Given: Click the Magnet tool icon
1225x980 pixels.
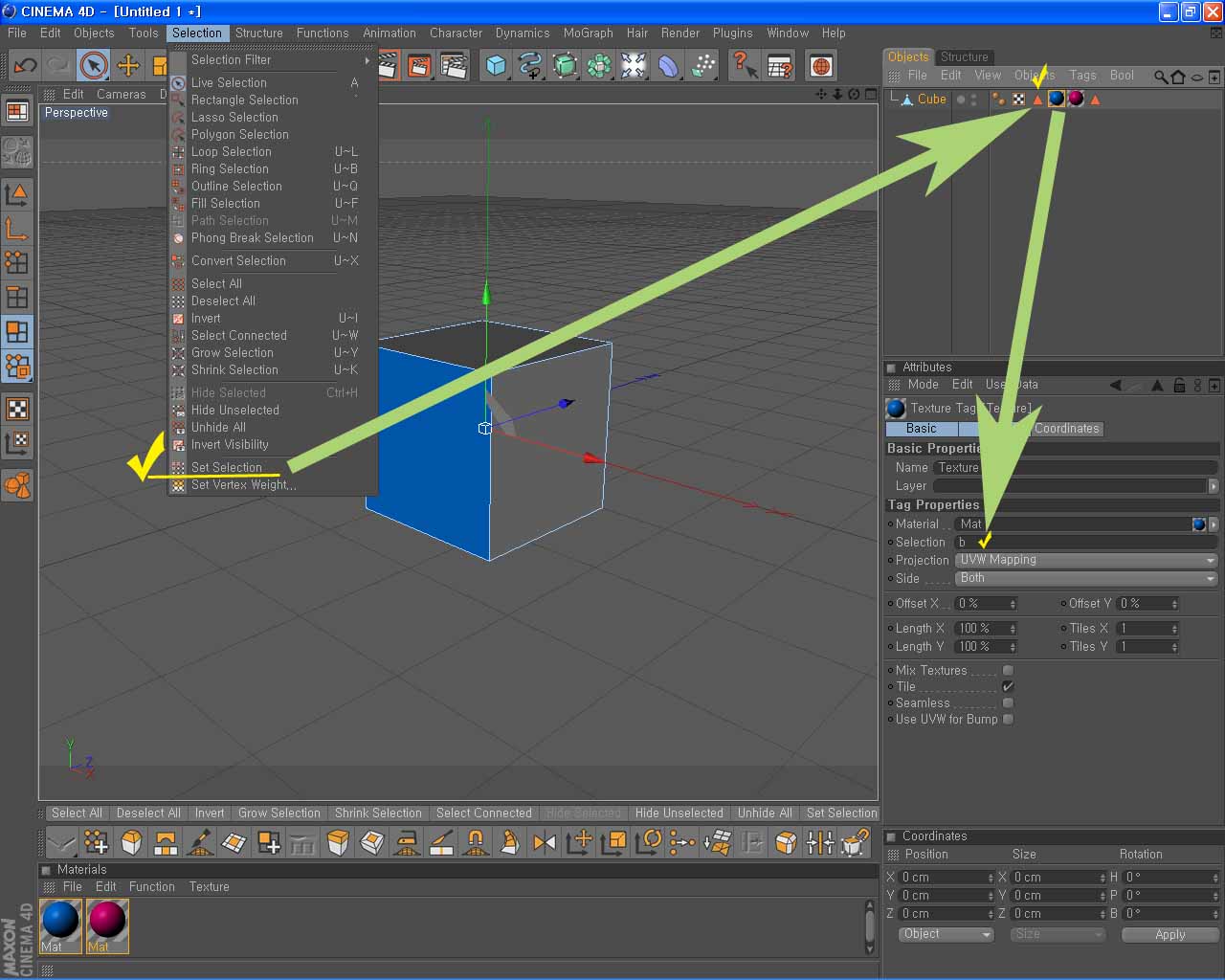Looking at the screenshot, I should pyautogui.click(x=476, y=842).
